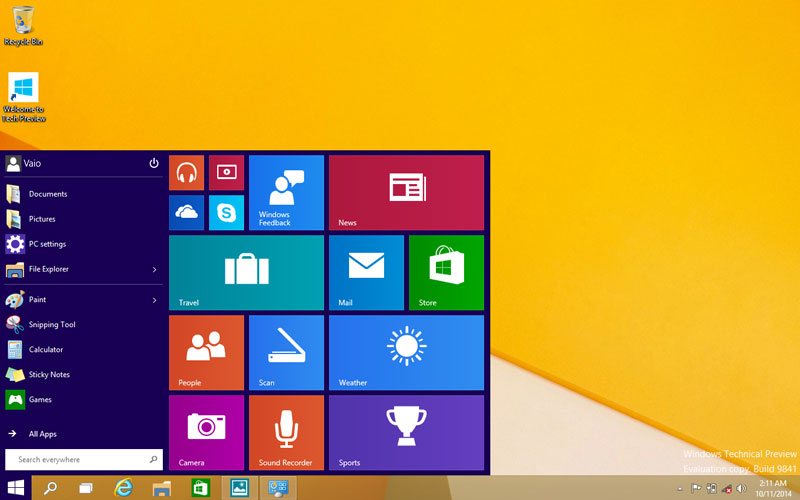Click the power button in Start menu
The image size is (800, 500).
coord(154,163)
